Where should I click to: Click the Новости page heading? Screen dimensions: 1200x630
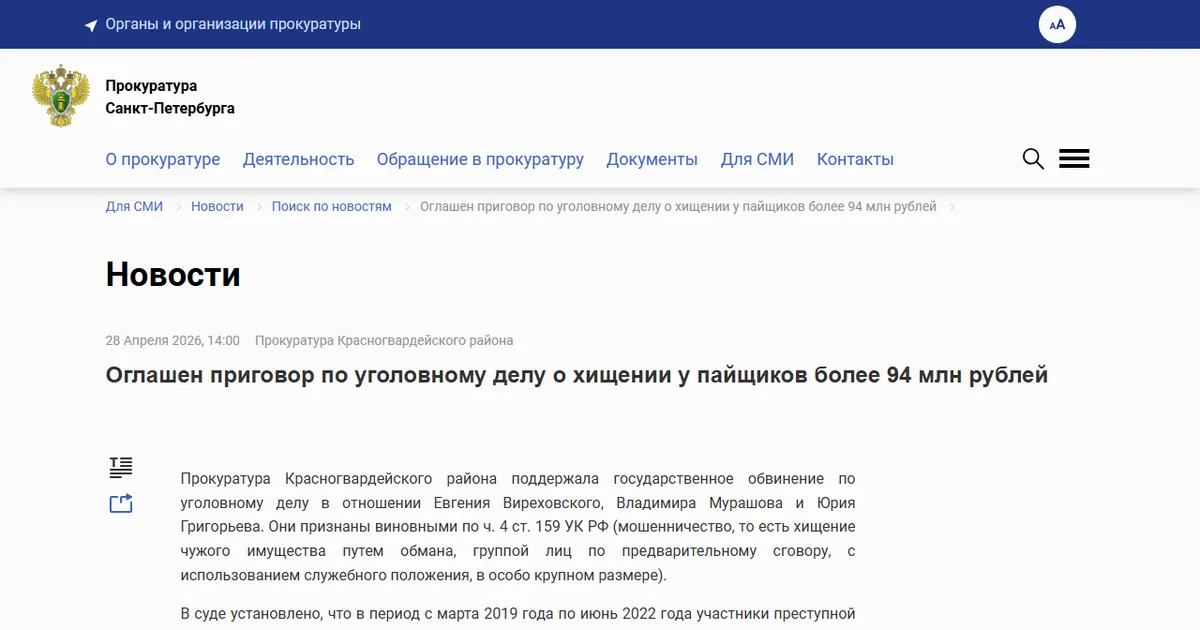click(x=173, y=274)
